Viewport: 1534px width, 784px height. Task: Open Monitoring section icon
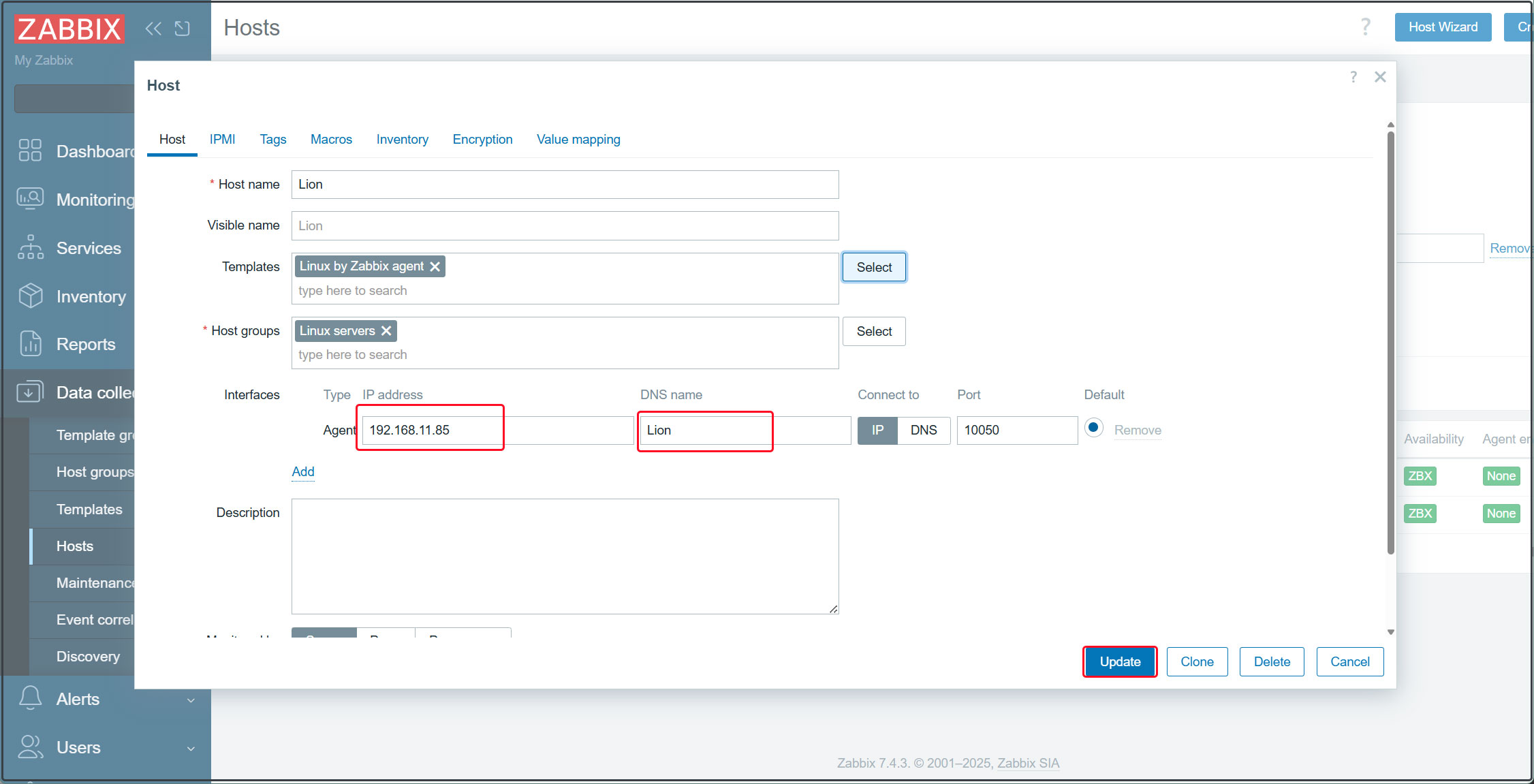[x=30, y=198]
